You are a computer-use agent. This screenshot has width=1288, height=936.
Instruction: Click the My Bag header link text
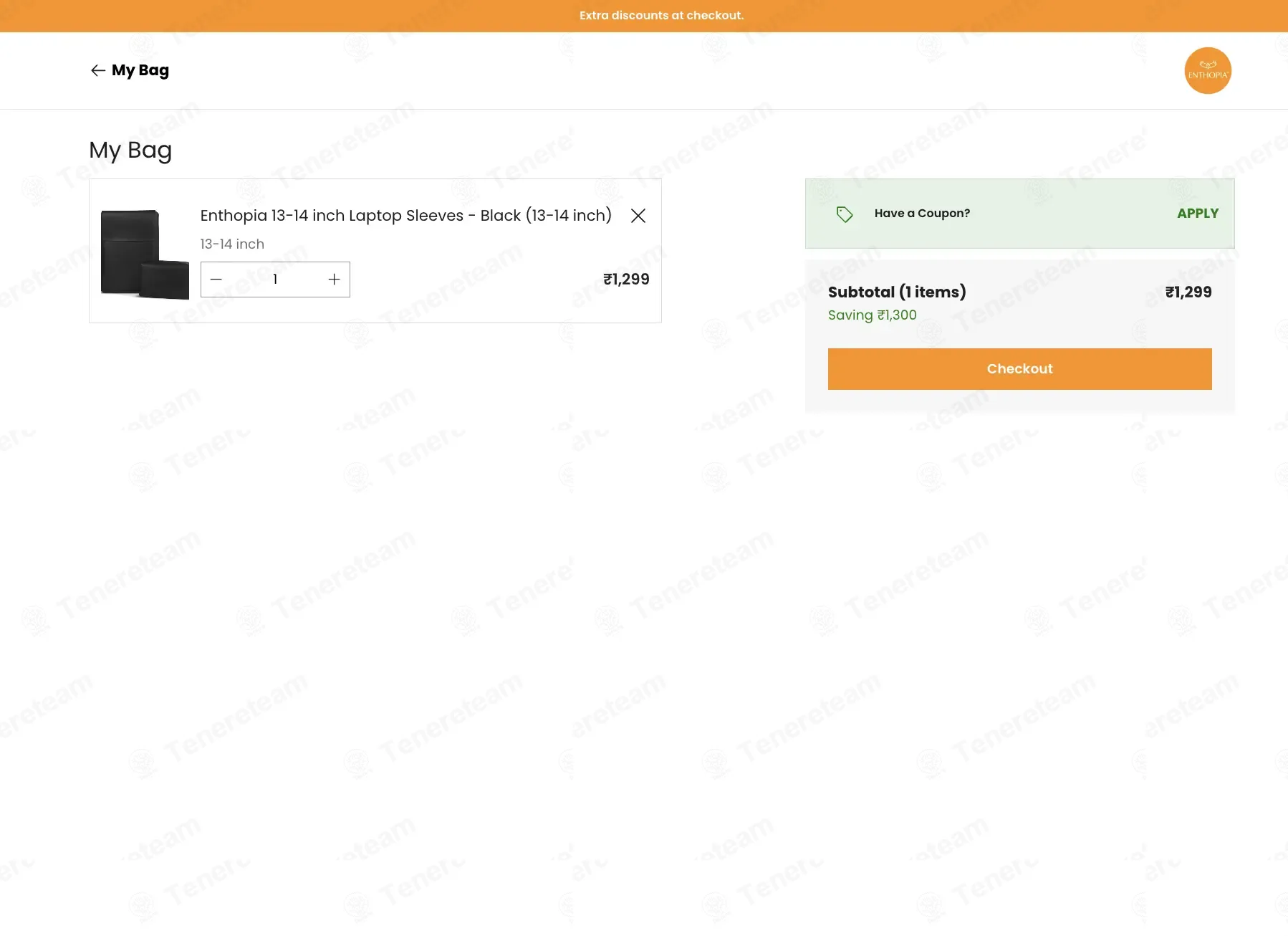140,70
